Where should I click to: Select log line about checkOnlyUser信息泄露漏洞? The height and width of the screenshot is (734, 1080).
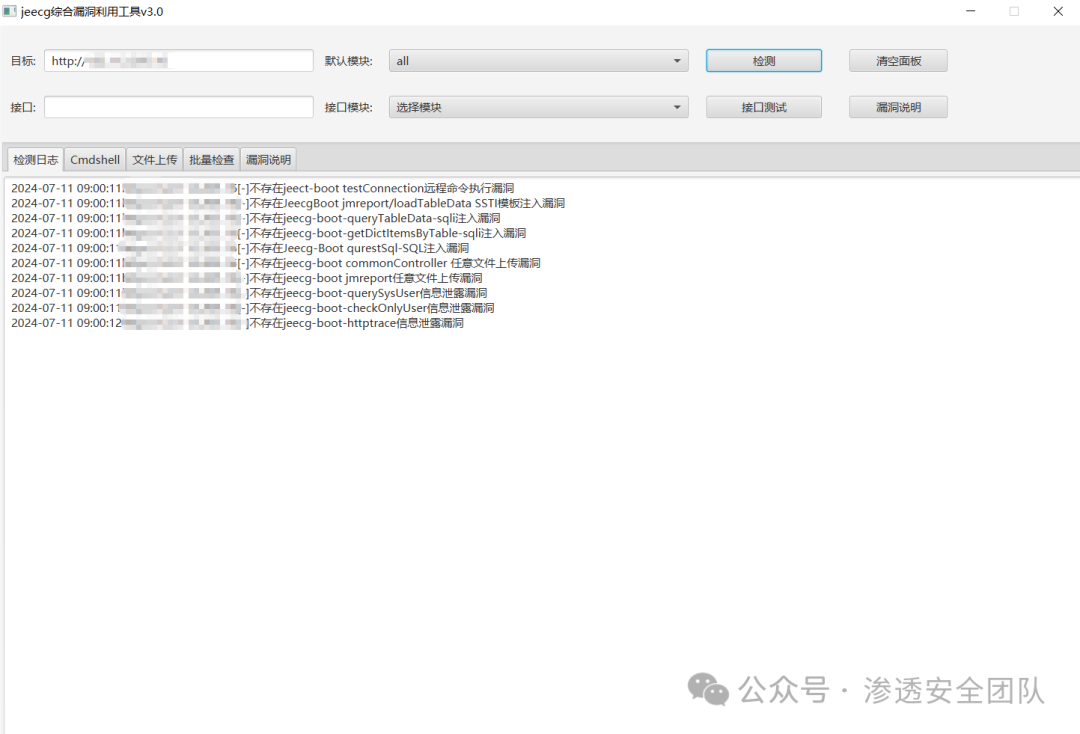(253, 308)
